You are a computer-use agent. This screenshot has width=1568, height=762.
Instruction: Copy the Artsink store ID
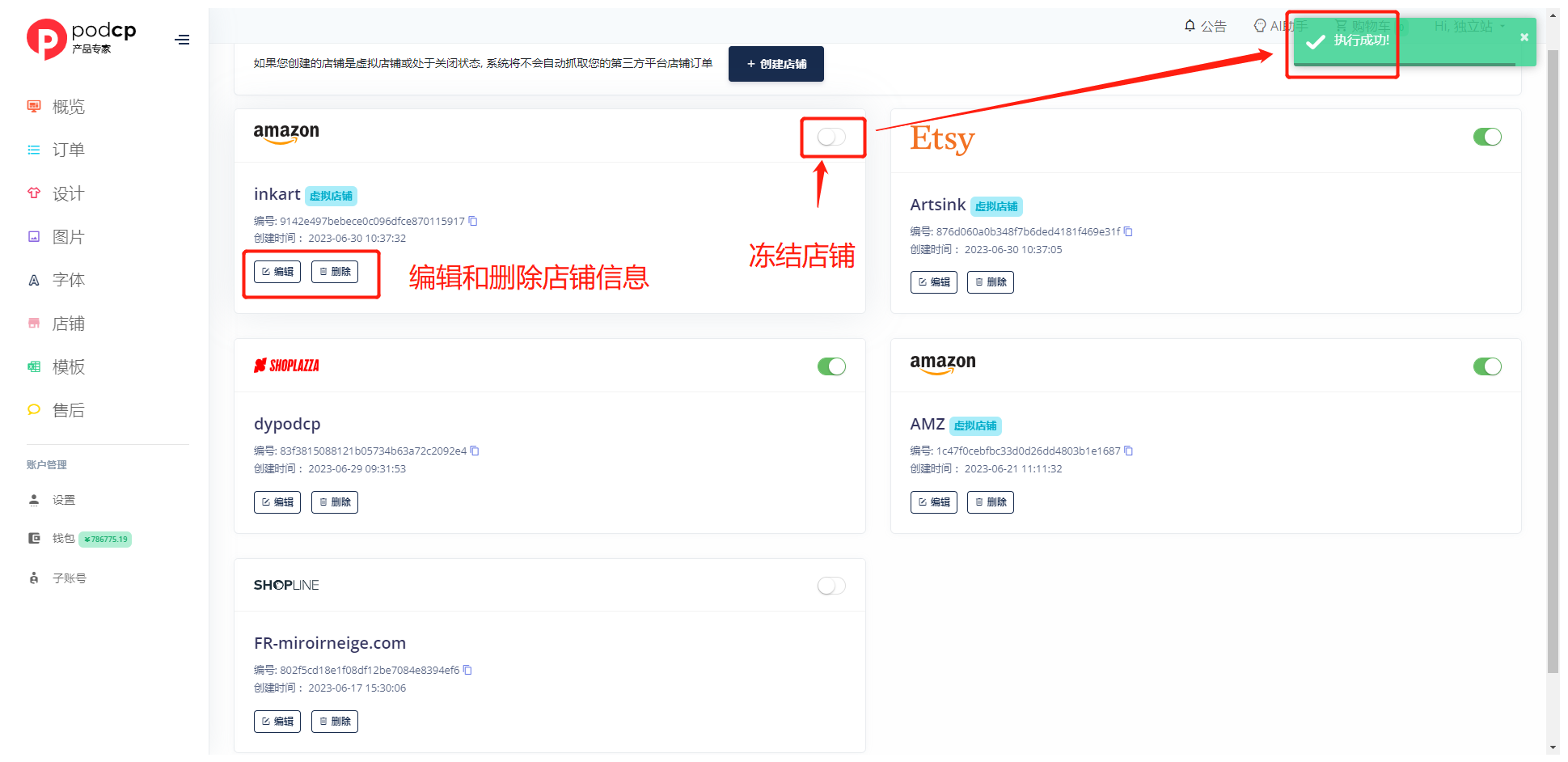[x=1128, y=231]
